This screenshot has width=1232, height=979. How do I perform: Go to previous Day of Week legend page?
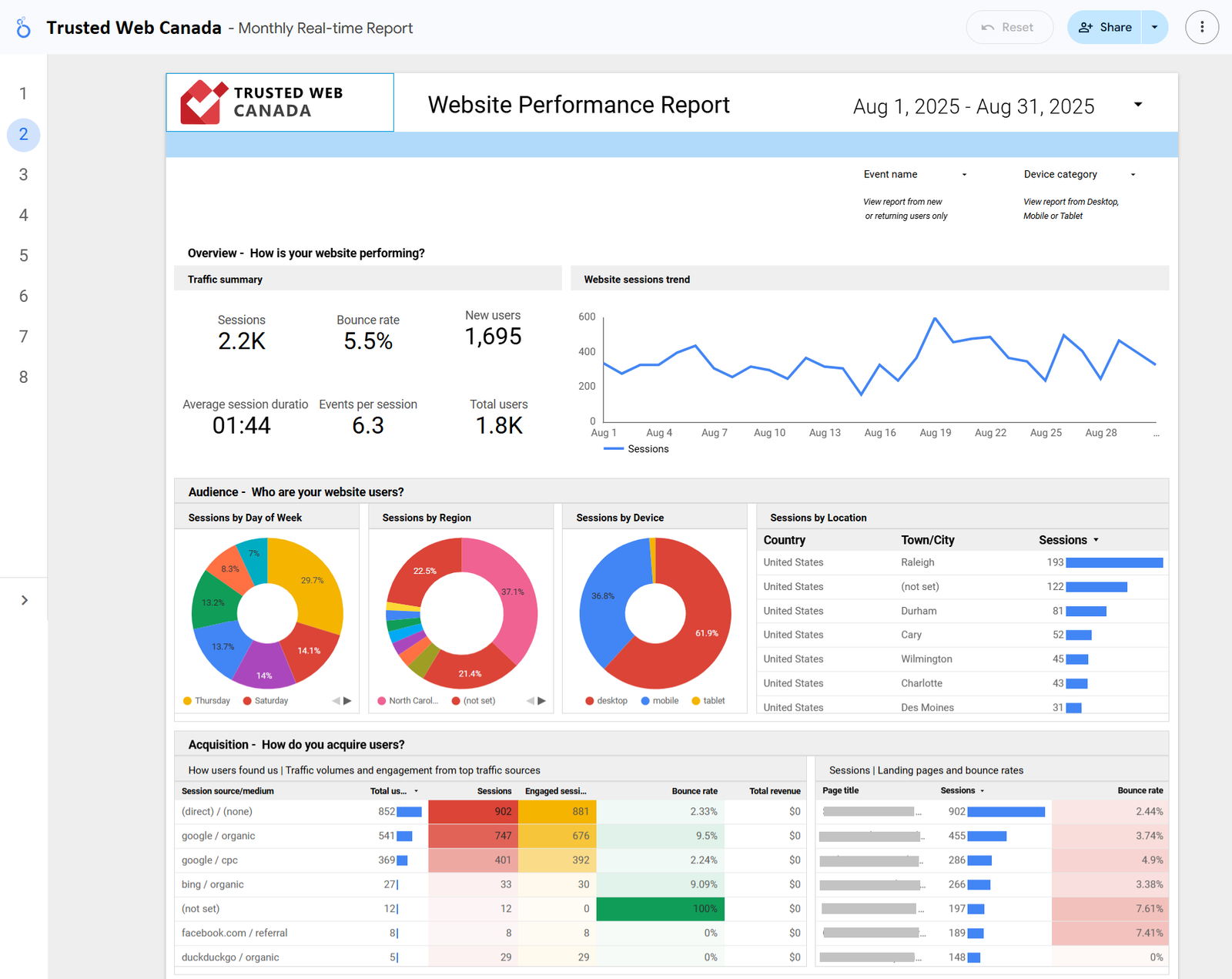click(336, 701)
